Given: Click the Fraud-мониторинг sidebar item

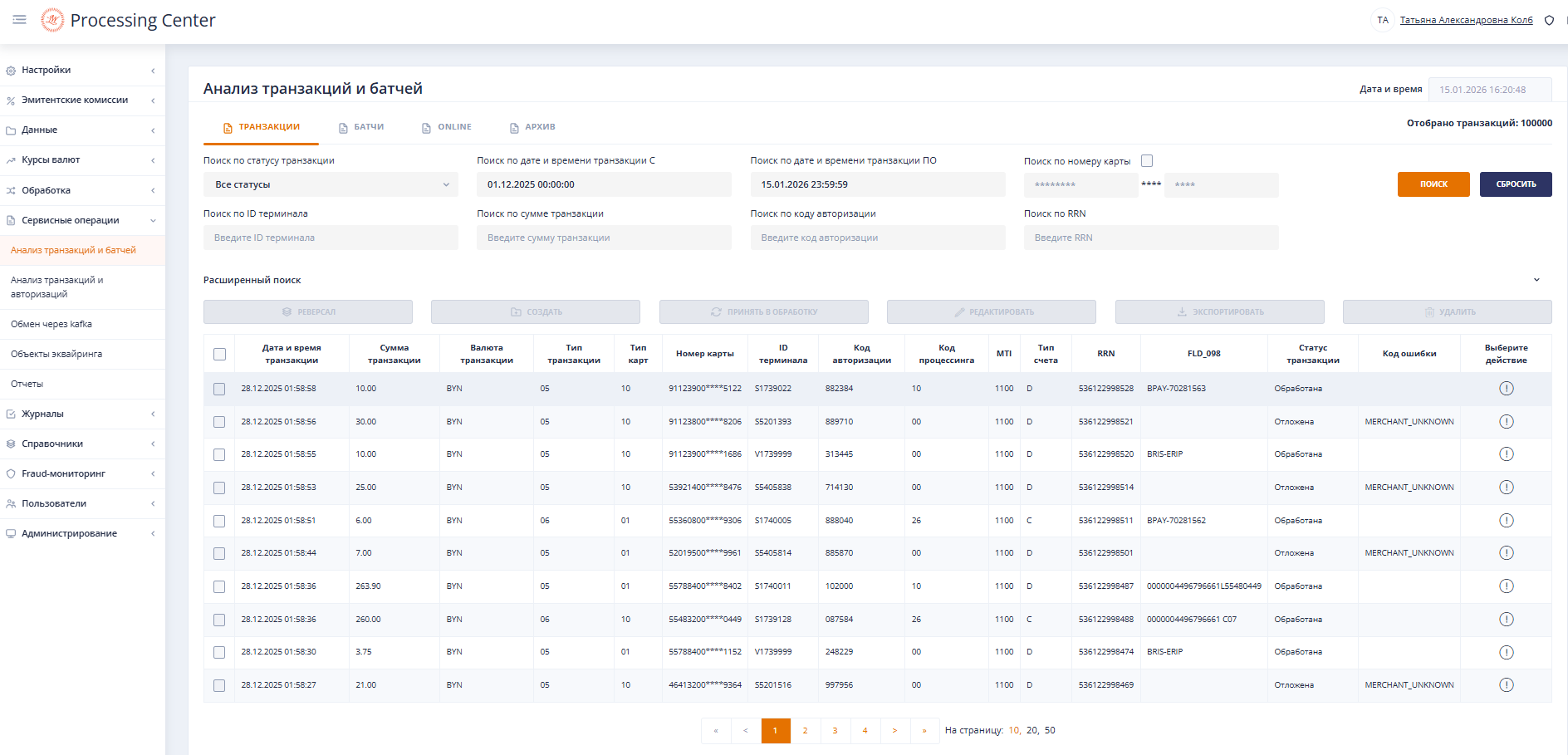Looking at the screenshot, I should click(x=64, y=473).
